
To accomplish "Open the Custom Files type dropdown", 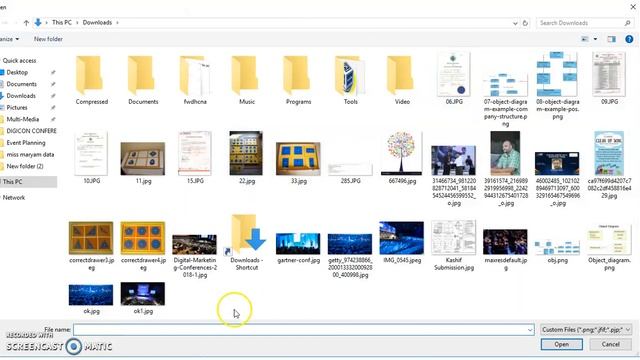I will pyautogui.click(x=586, y=329).
